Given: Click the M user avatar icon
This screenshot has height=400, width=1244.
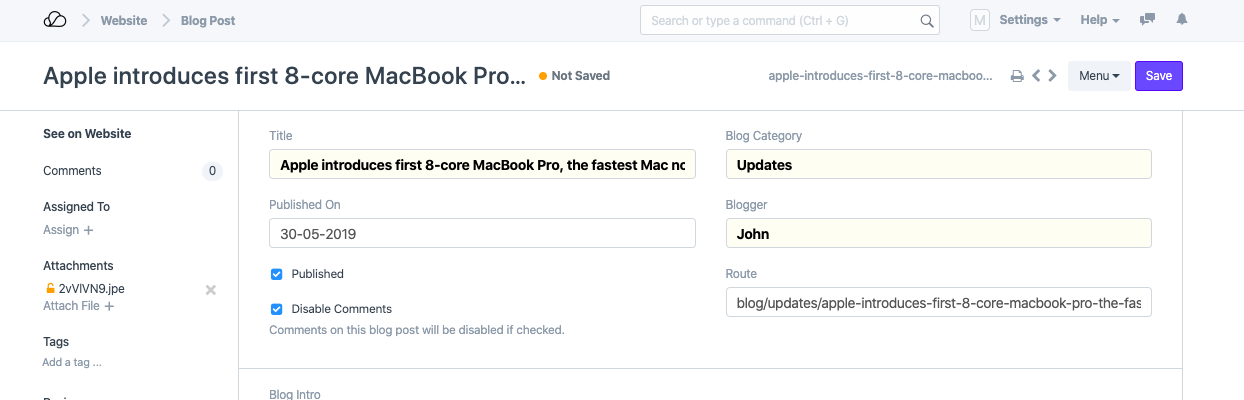Looking at the screenshot, I should pos(980,20).
